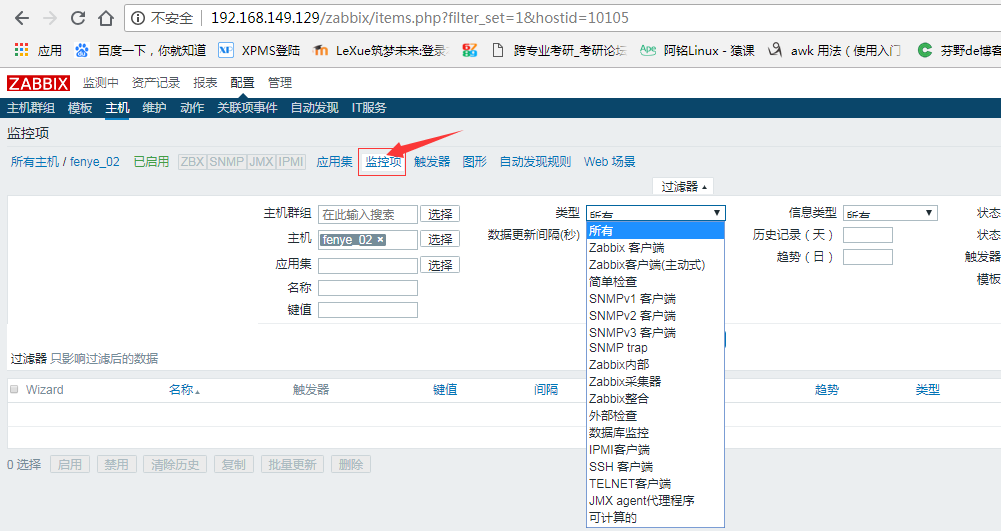This screenshot has height=531, width=1001.
Task: Click the 所有主机 breadcrumb link
Action: [x=34, y=161]
